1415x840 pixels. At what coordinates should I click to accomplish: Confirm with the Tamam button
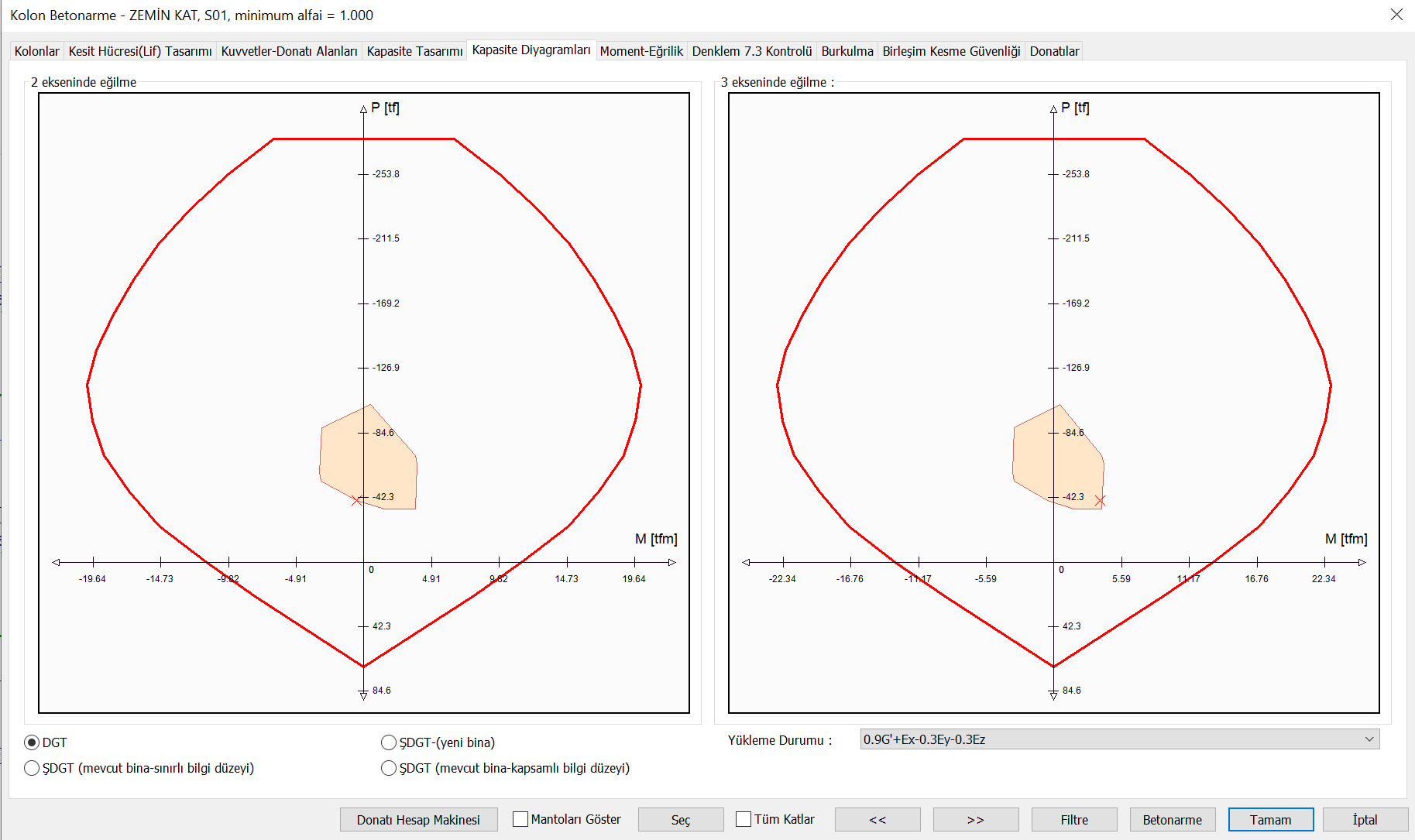1270,819
